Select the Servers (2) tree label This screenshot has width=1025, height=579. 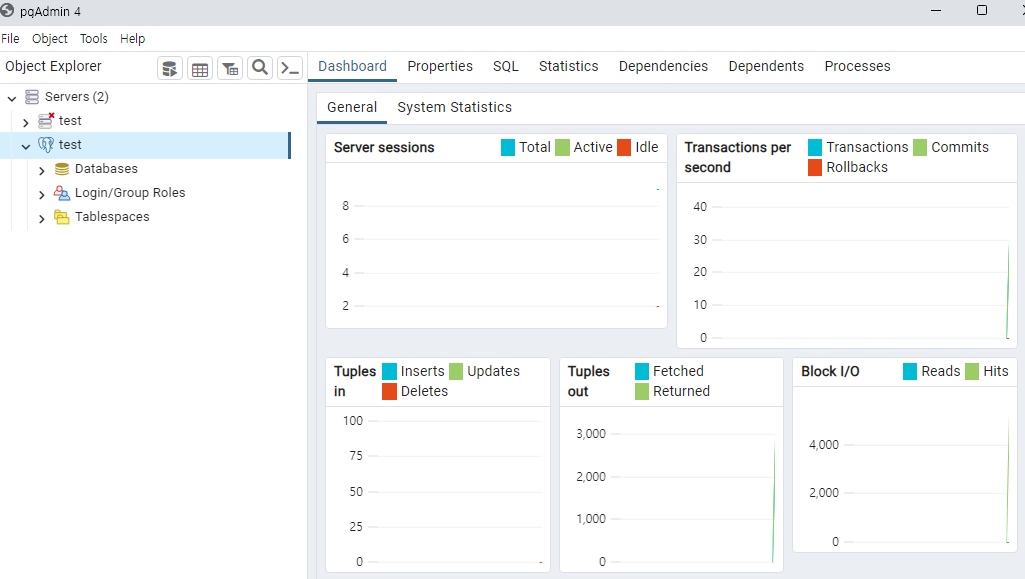76,97
